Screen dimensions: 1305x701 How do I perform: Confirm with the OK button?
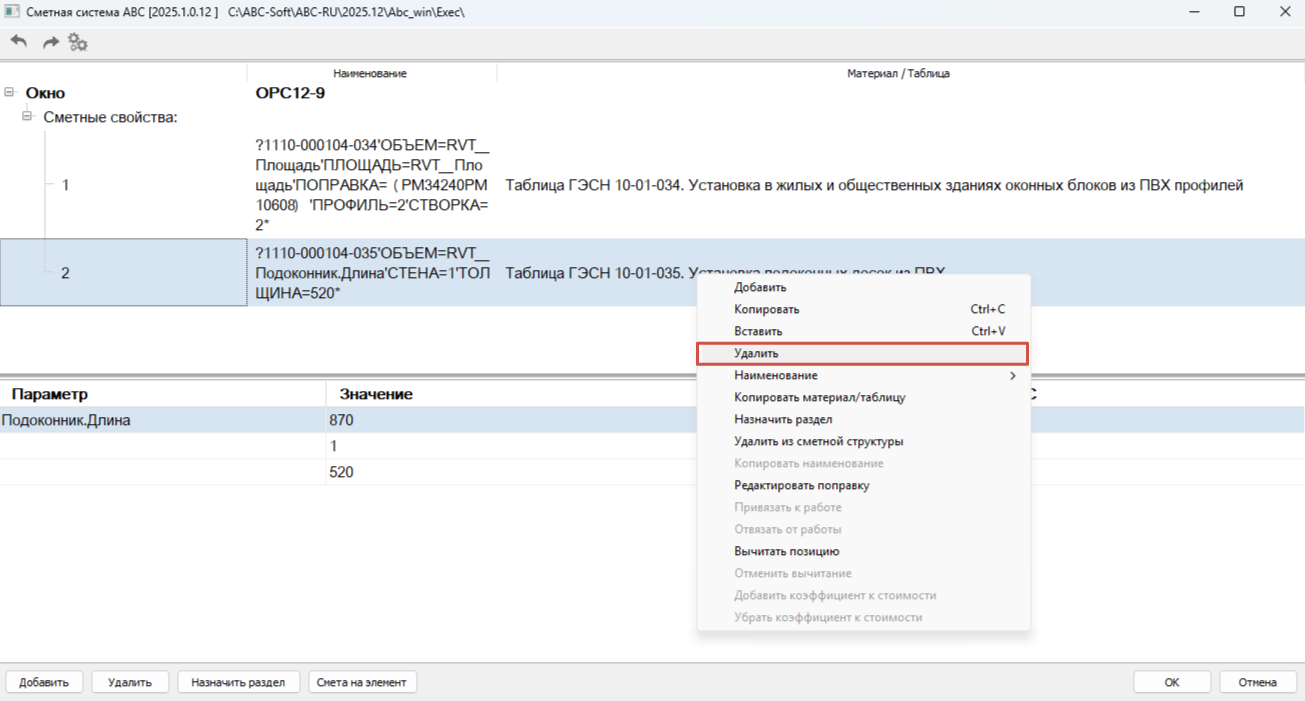[x=1172, y=682]
